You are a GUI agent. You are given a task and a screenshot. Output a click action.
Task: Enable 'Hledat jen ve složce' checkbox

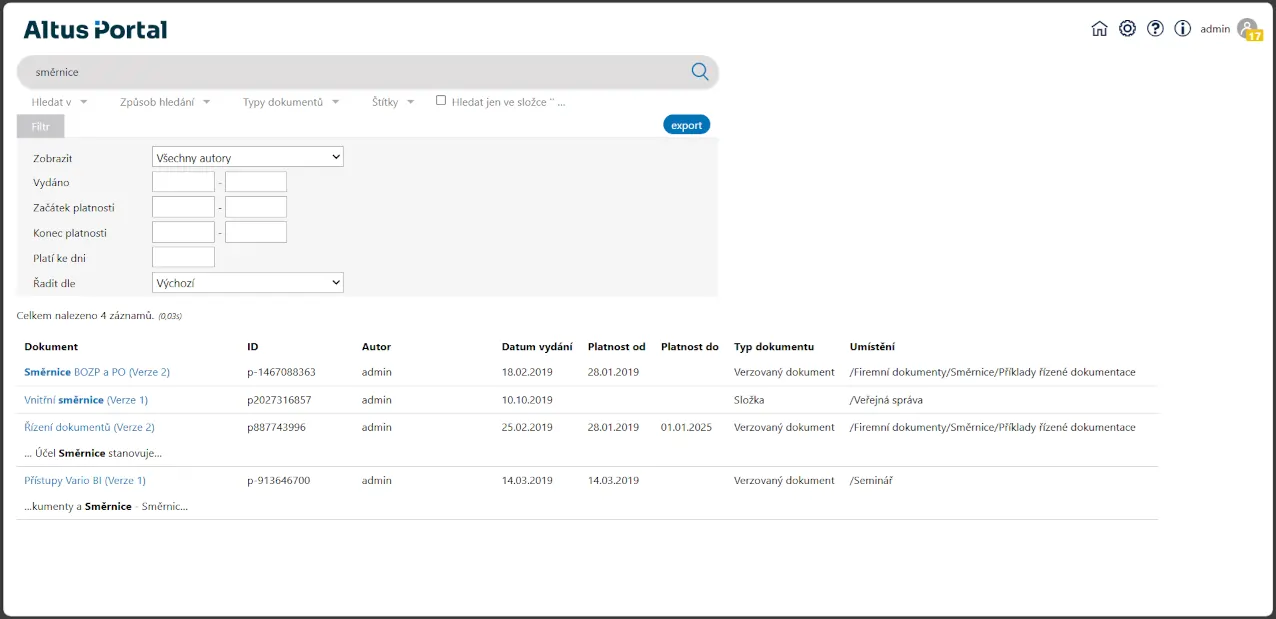[x=441, y=100]
